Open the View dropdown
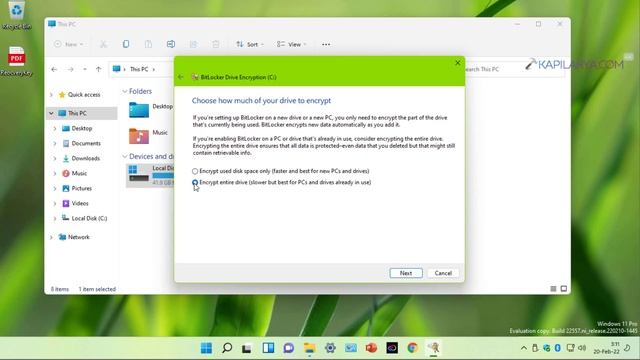 (291, 44)
